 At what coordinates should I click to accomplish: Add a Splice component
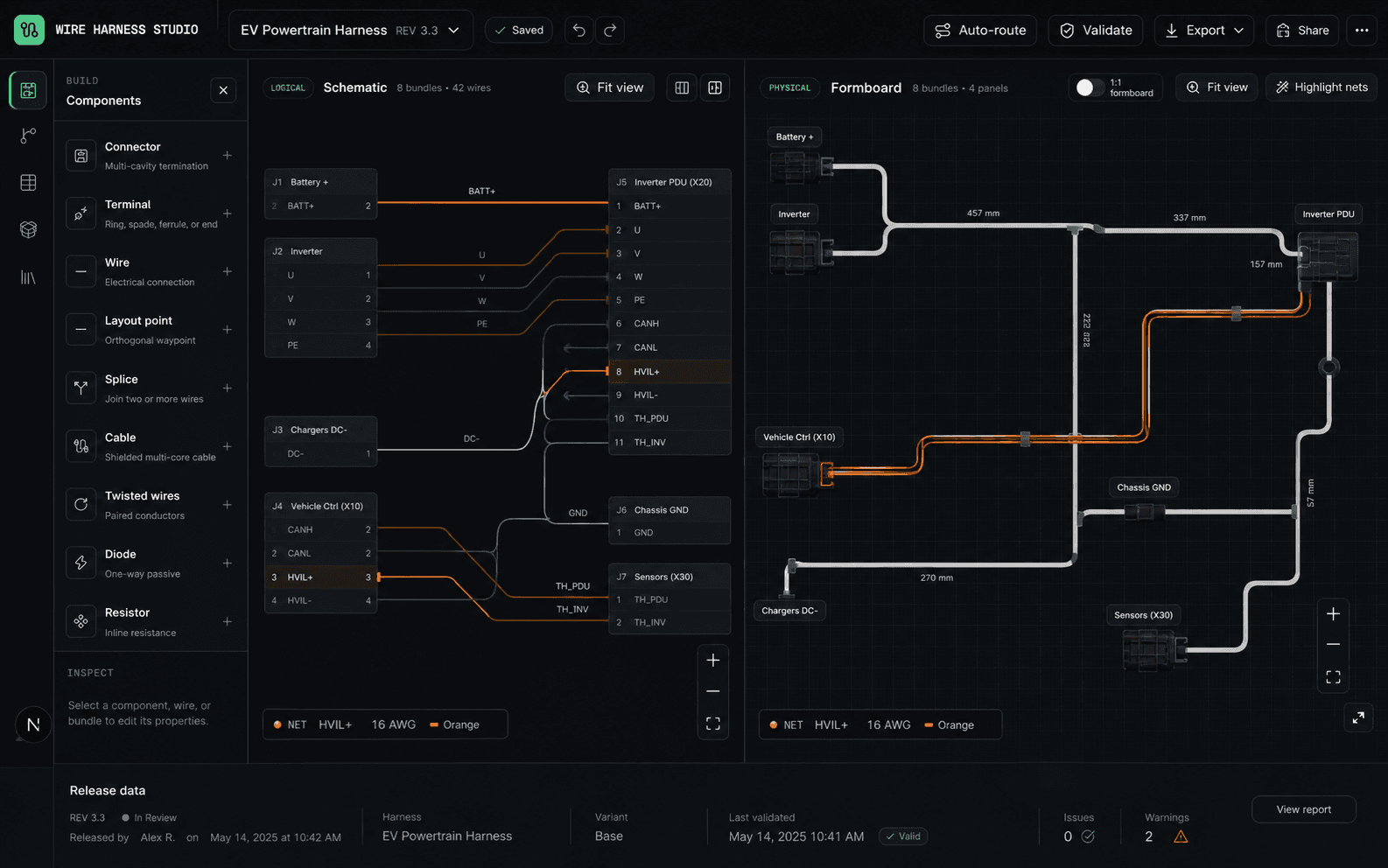pos(227,388)
